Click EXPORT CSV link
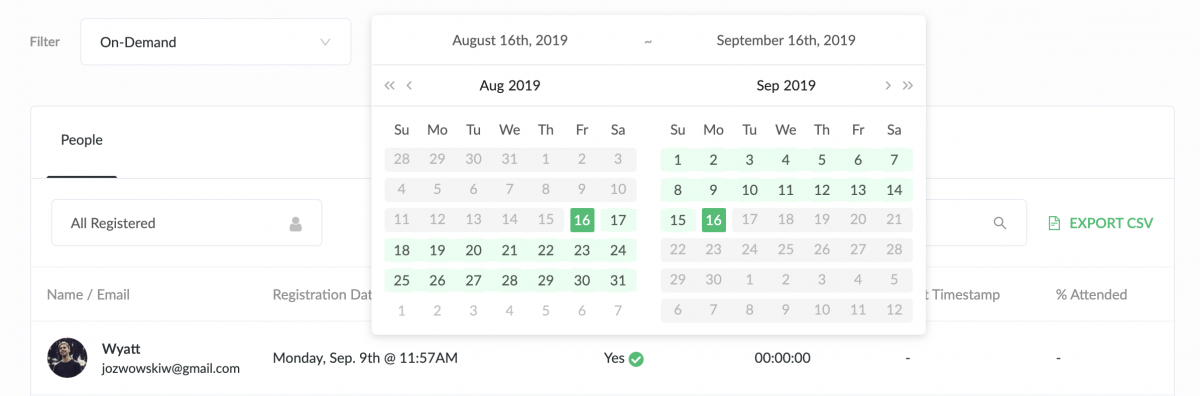Screen dimensions: 1200x396 [x=1111, y=223]
